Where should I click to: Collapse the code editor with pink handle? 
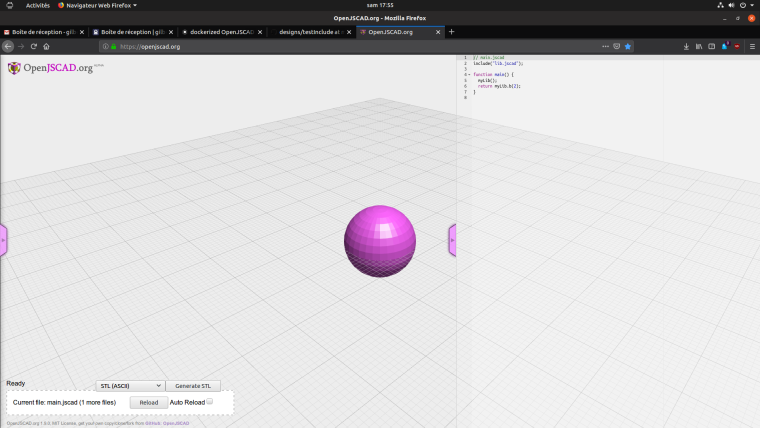coord(452,240)
